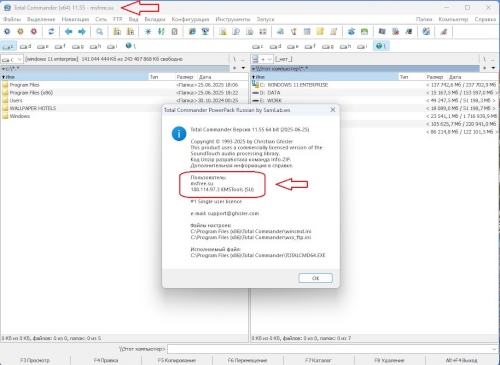Click the Internet Explorer style toolbar icon
500x365 pixels.
192,32
